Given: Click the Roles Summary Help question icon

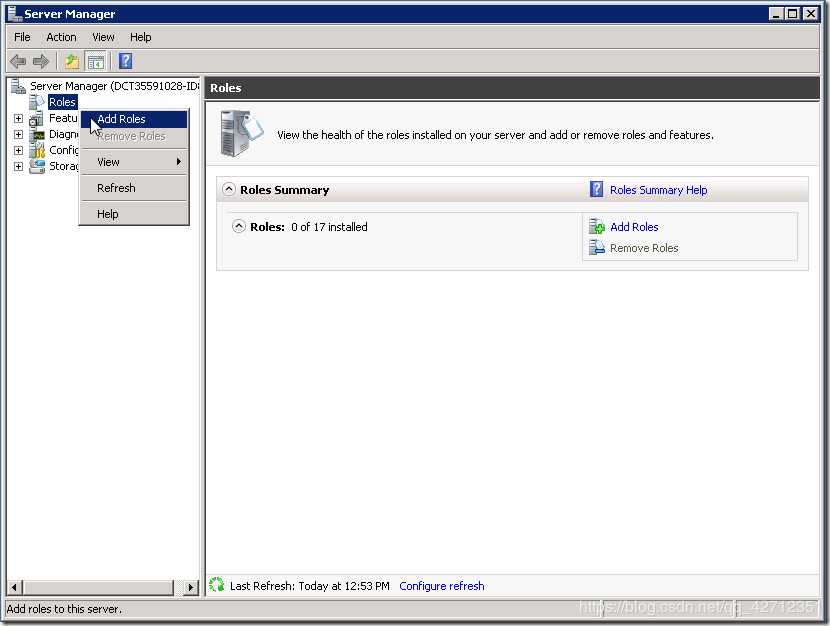Looking at the screenshot, I should 597,189.
